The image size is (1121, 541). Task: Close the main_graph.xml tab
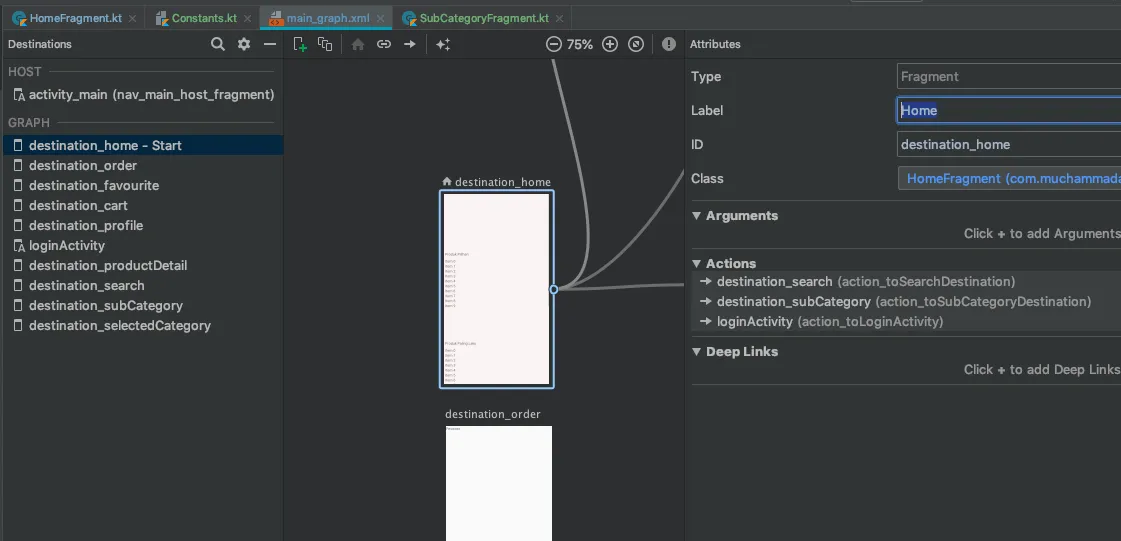coord(380,19)
